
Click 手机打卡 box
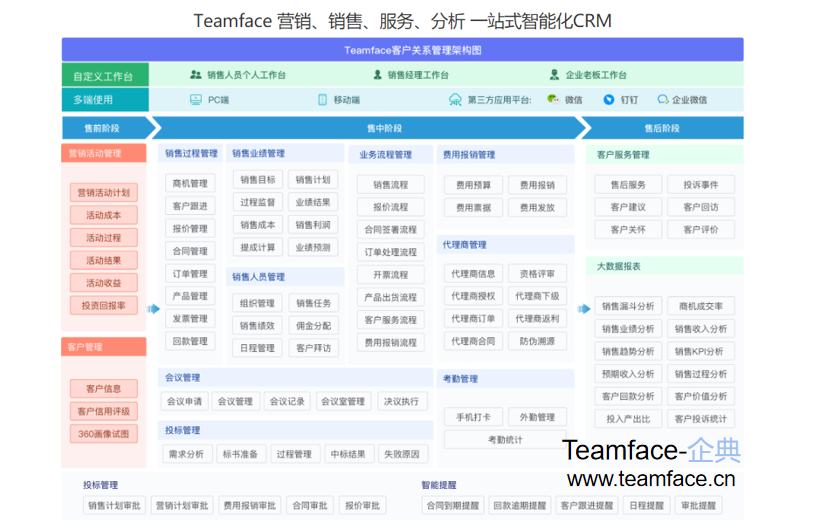point(474,417)
